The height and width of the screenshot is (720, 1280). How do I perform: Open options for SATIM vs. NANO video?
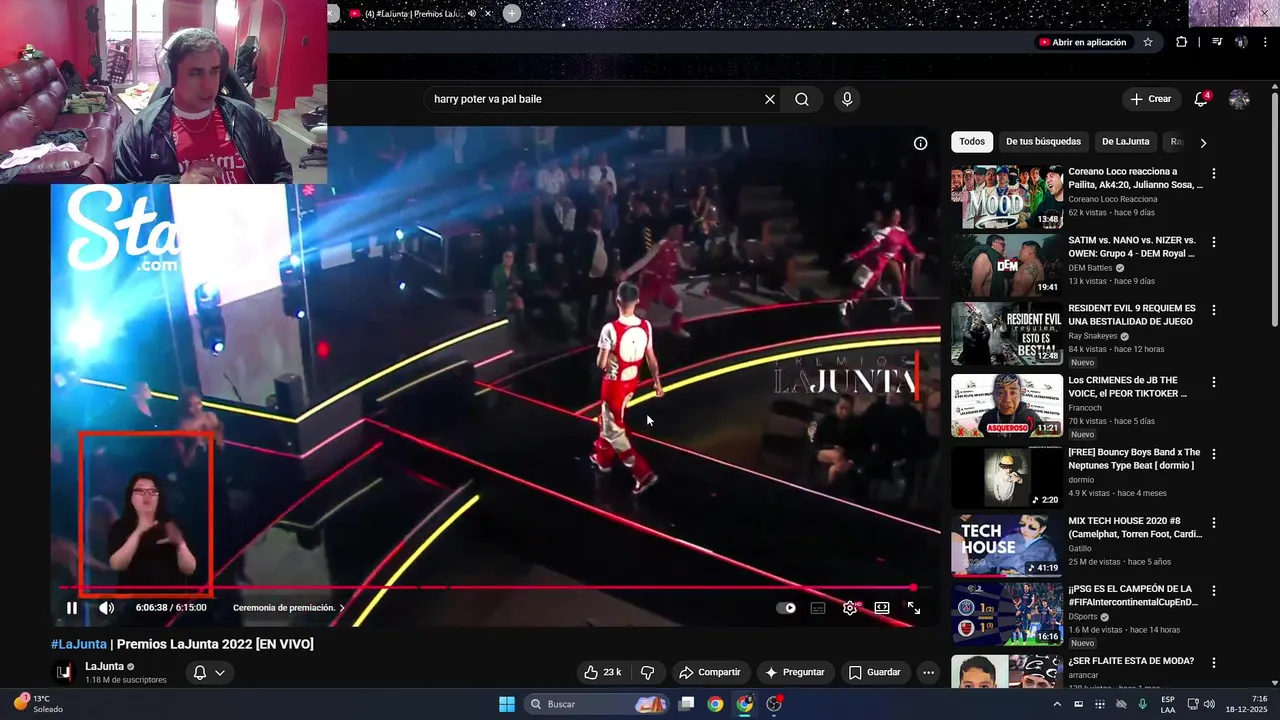(x=1214, y=242)
